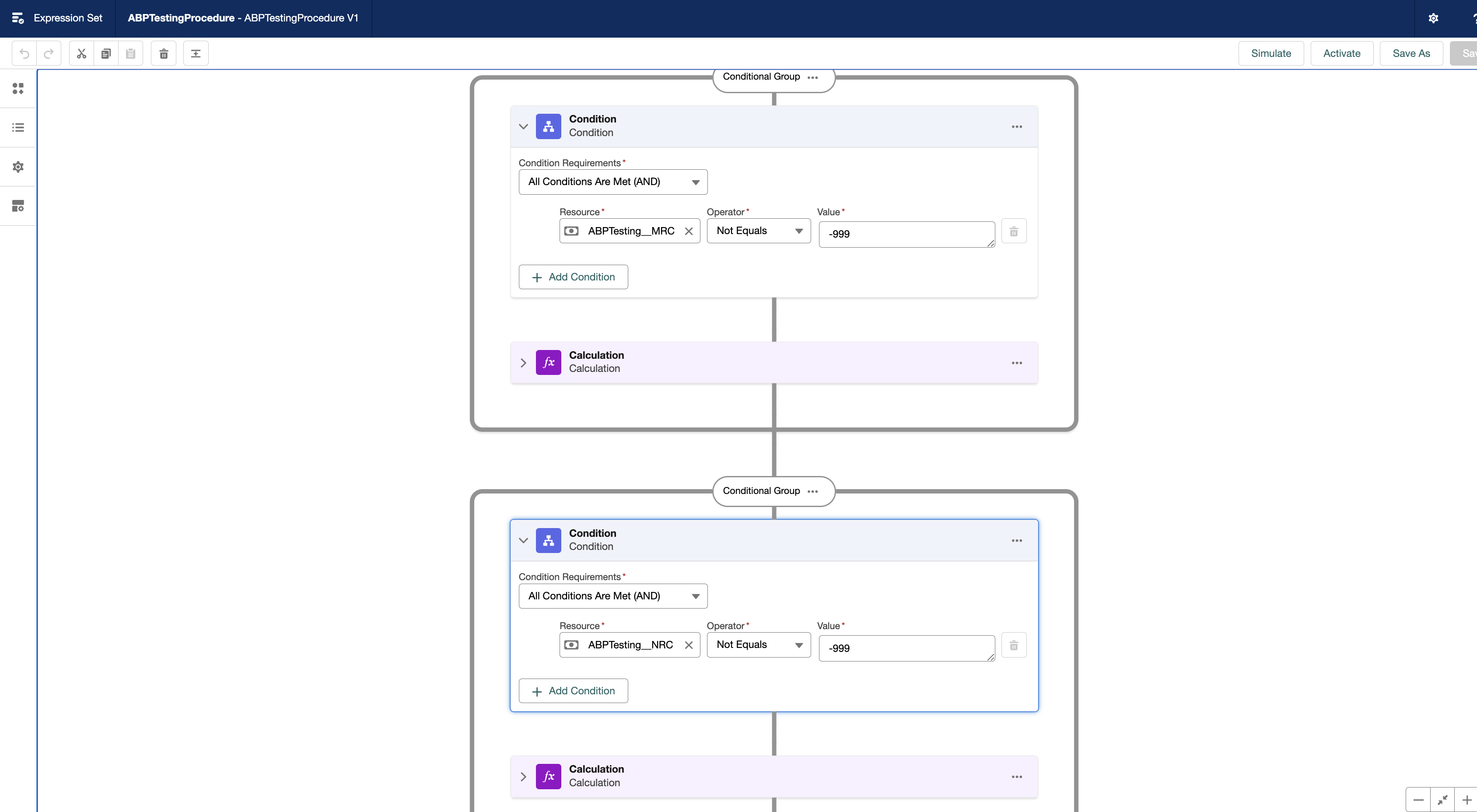Click the Copy icon in toolbar
Image resolution: width=1477 pixels, height=812 pixels.
click(106, 53)
